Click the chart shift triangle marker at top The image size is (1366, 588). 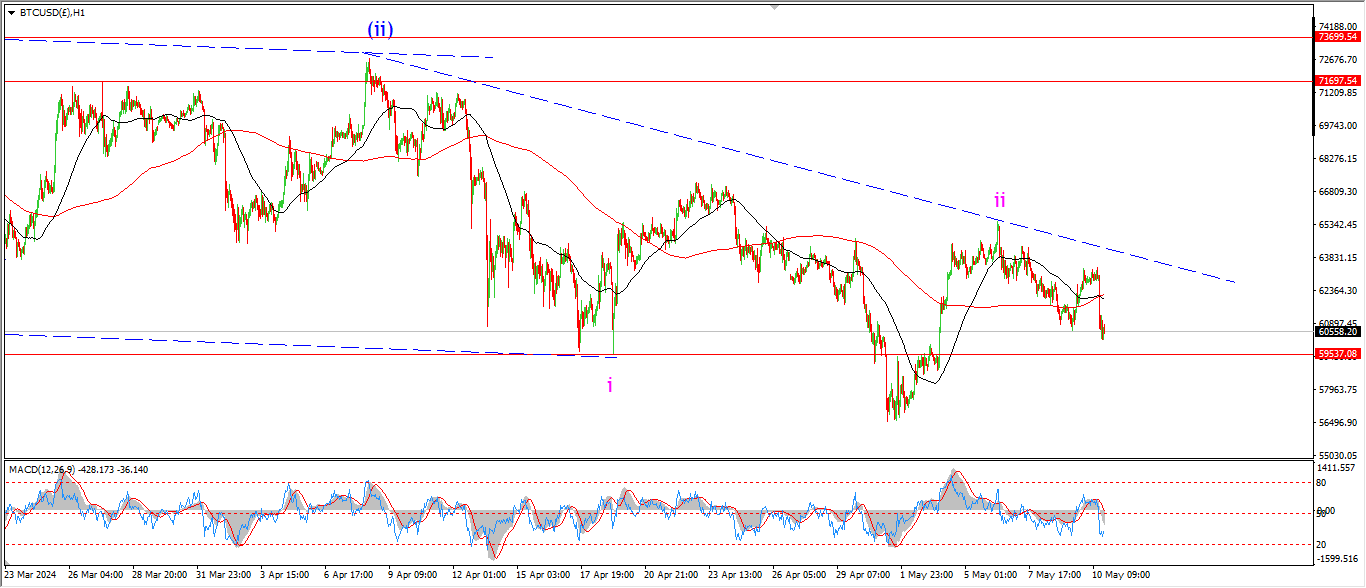tap(773, 6)
